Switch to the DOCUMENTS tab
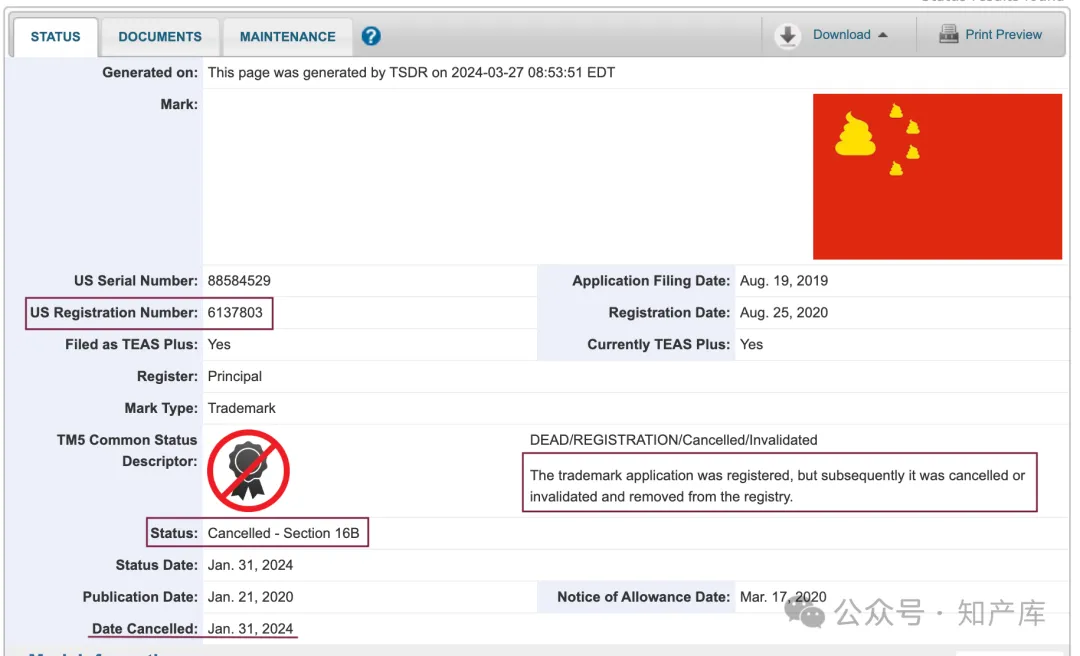This screenshot has height=656, width=1080. [x=160, y=37]
